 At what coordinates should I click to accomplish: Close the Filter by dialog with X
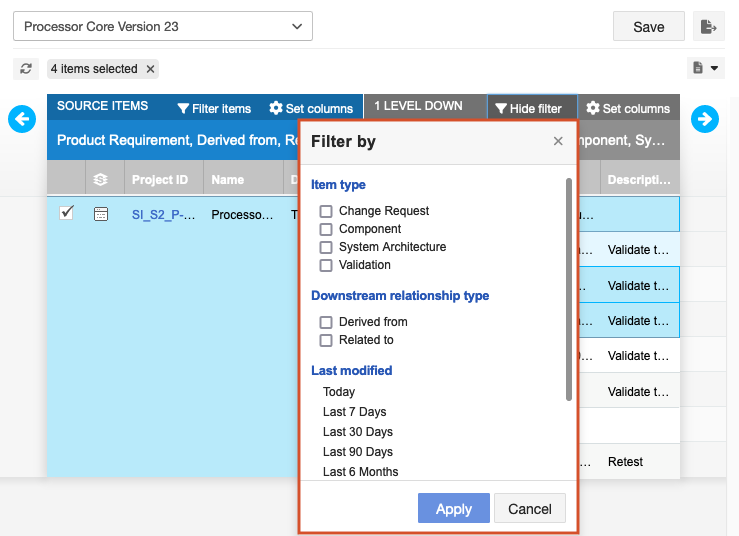(558, 142)
